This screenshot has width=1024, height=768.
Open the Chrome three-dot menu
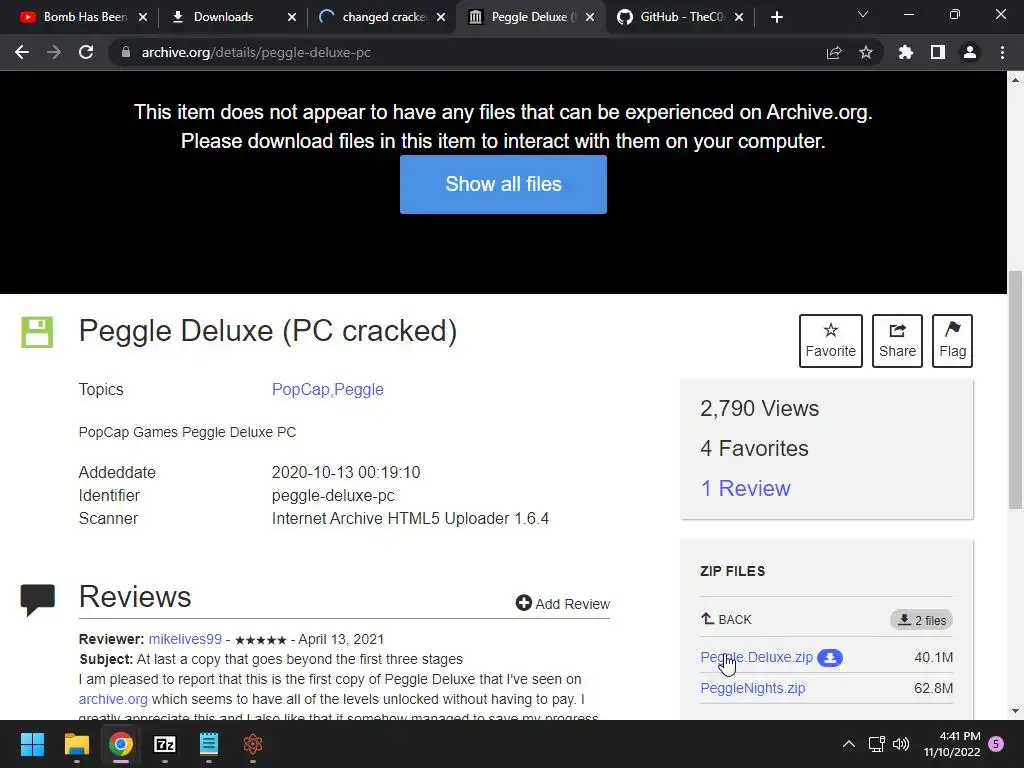point(1002,52)
